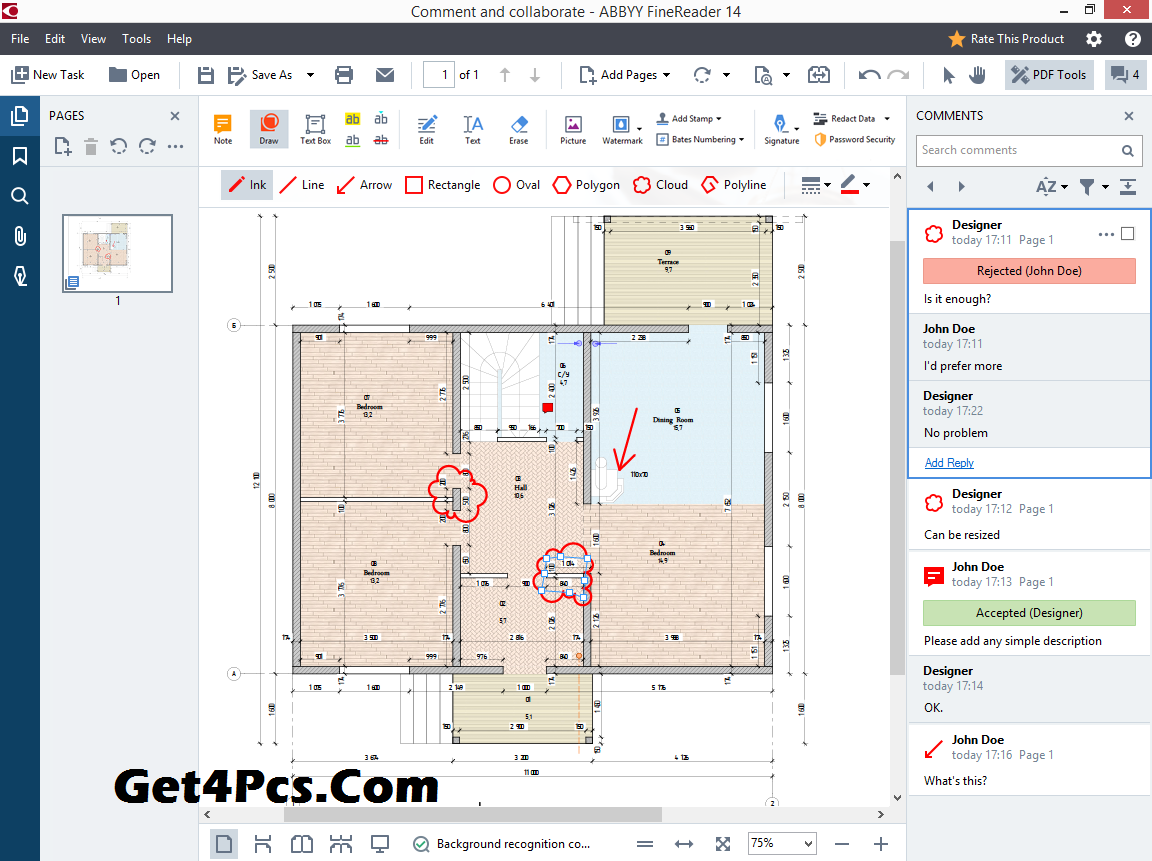Expand the Bates Numbering dropdown
This screenshot has width=1152, height=861.
tap(701, 140)
